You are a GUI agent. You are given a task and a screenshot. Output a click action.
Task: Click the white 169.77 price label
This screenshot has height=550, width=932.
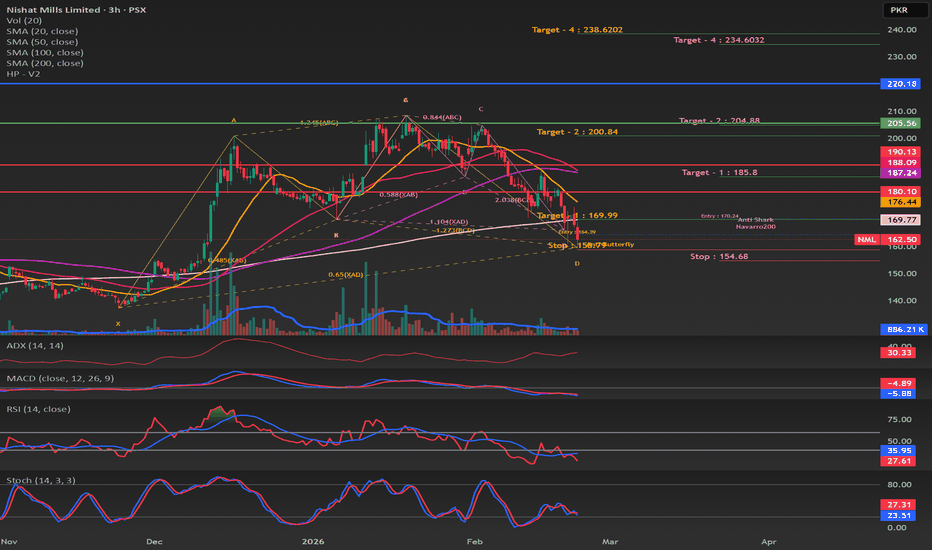(x=900, y=220)
